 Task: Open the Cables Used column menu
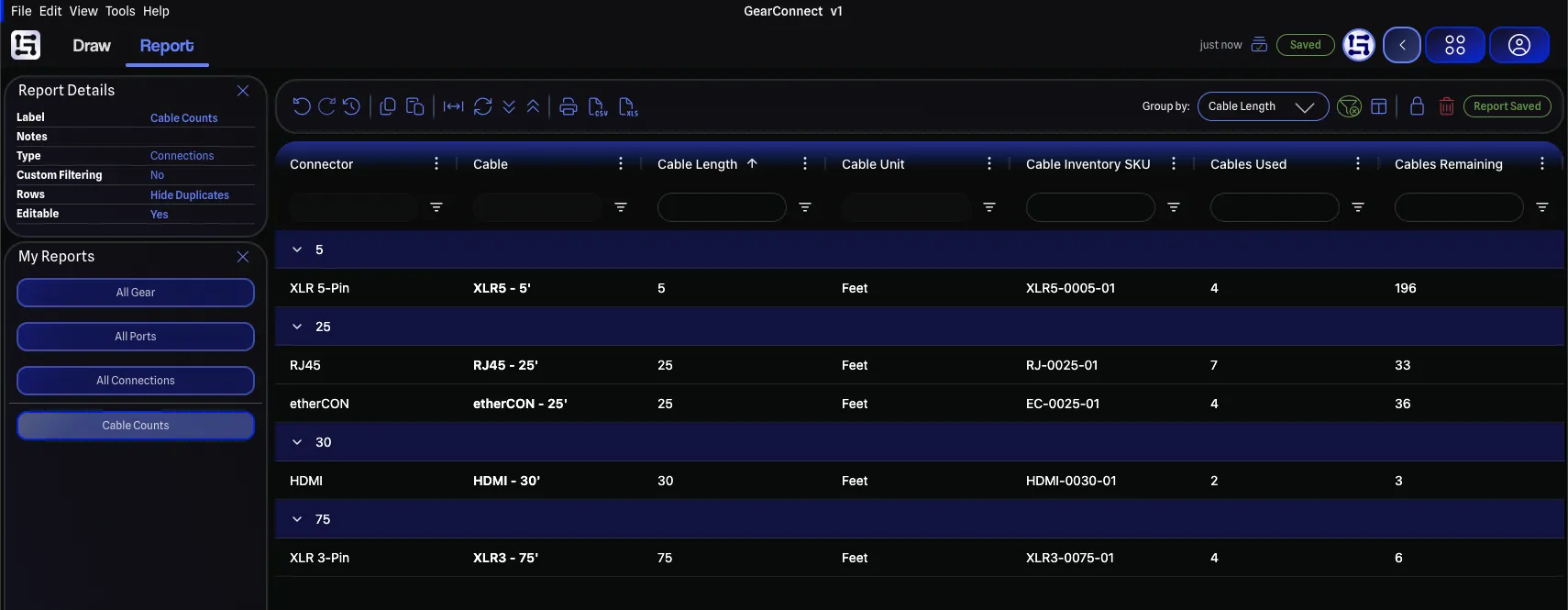tap(1358, 163)
